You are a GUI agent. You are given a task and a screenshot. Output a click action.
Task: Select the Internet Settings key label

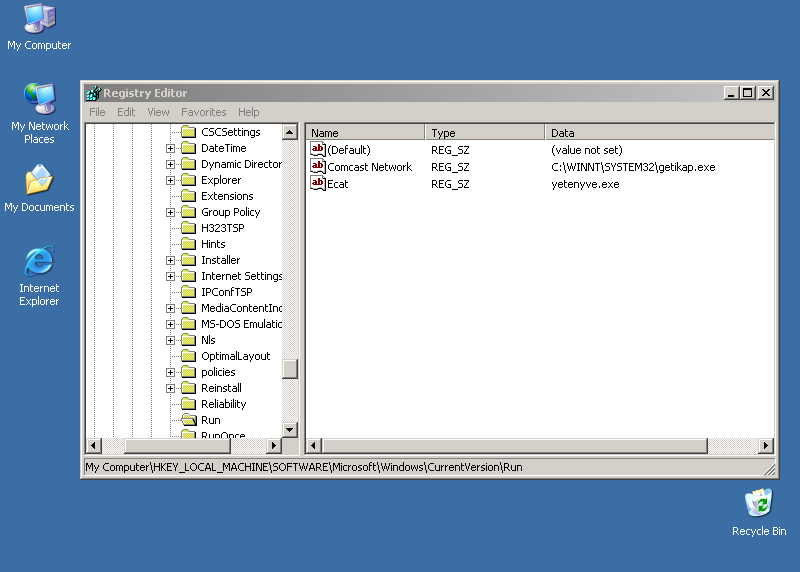pyautogui.click(x=241, y=276)
